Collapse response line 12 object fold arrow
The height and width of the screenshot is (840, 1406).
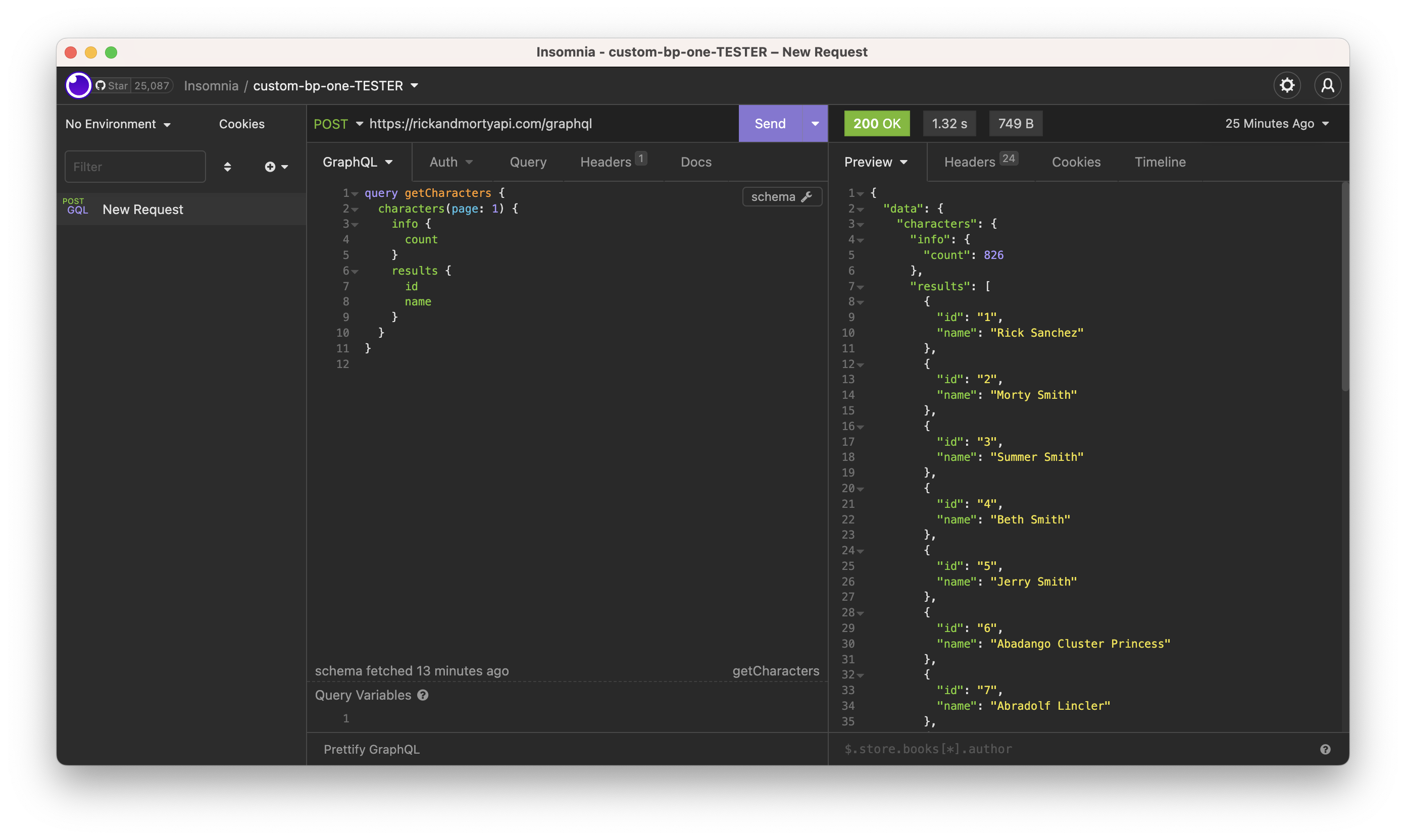[860, 364]
